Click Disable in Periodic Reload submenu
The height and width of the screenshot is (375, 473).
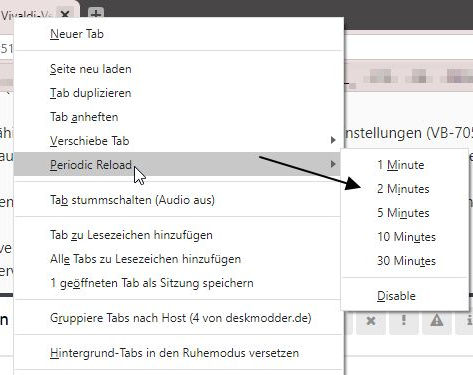404,296
